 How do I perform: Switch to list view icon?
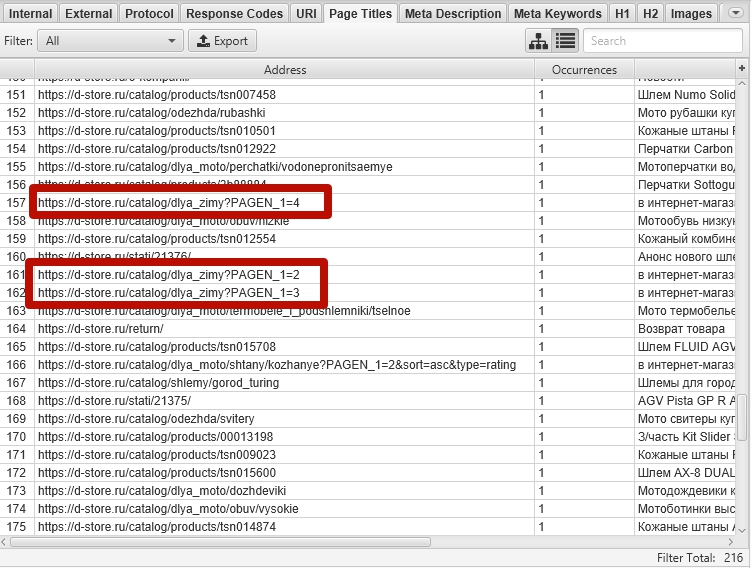coord(565,41)
